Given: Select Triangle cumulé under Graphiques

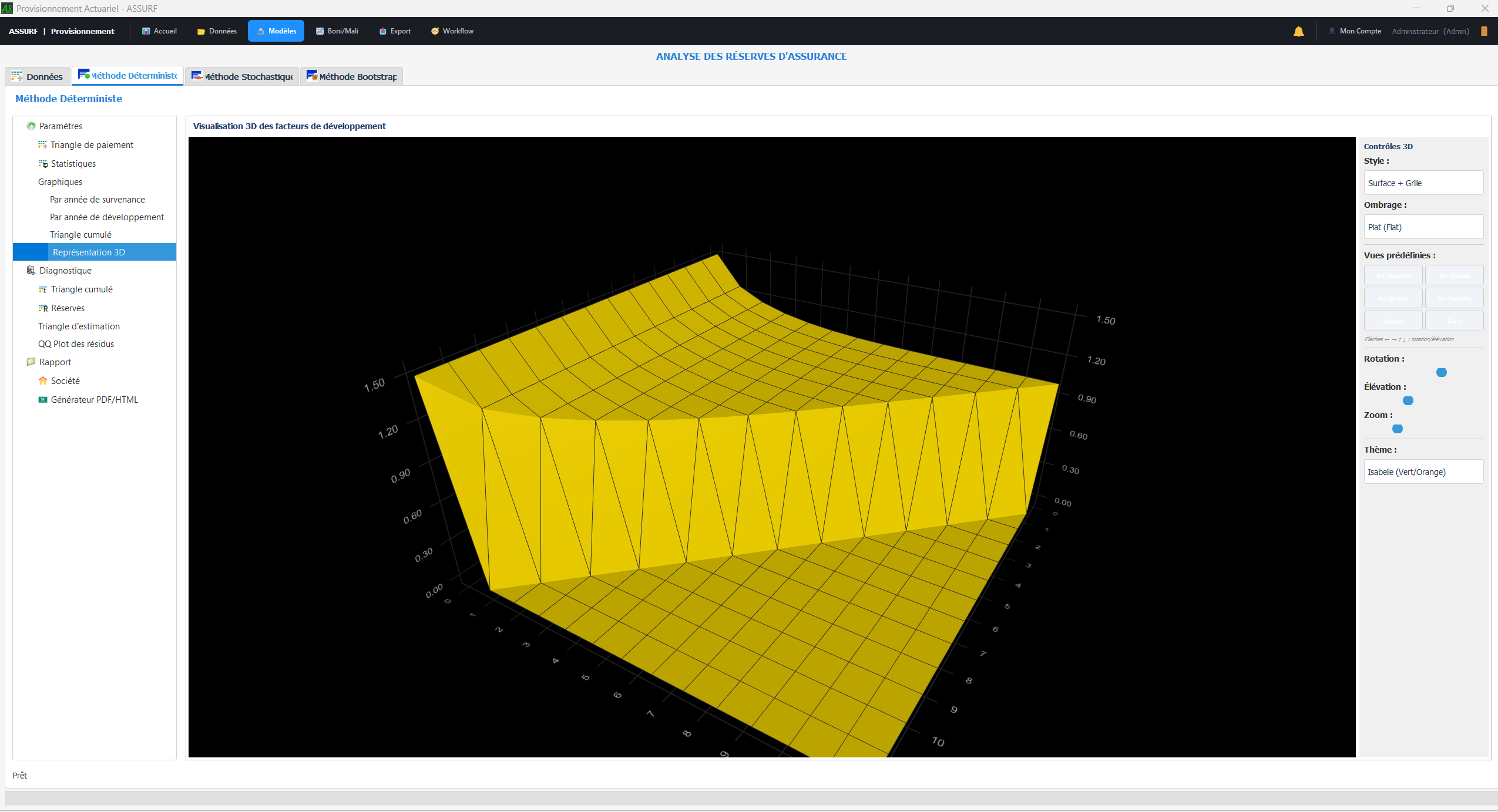Looking at the screenshot, I should (80, 234).
